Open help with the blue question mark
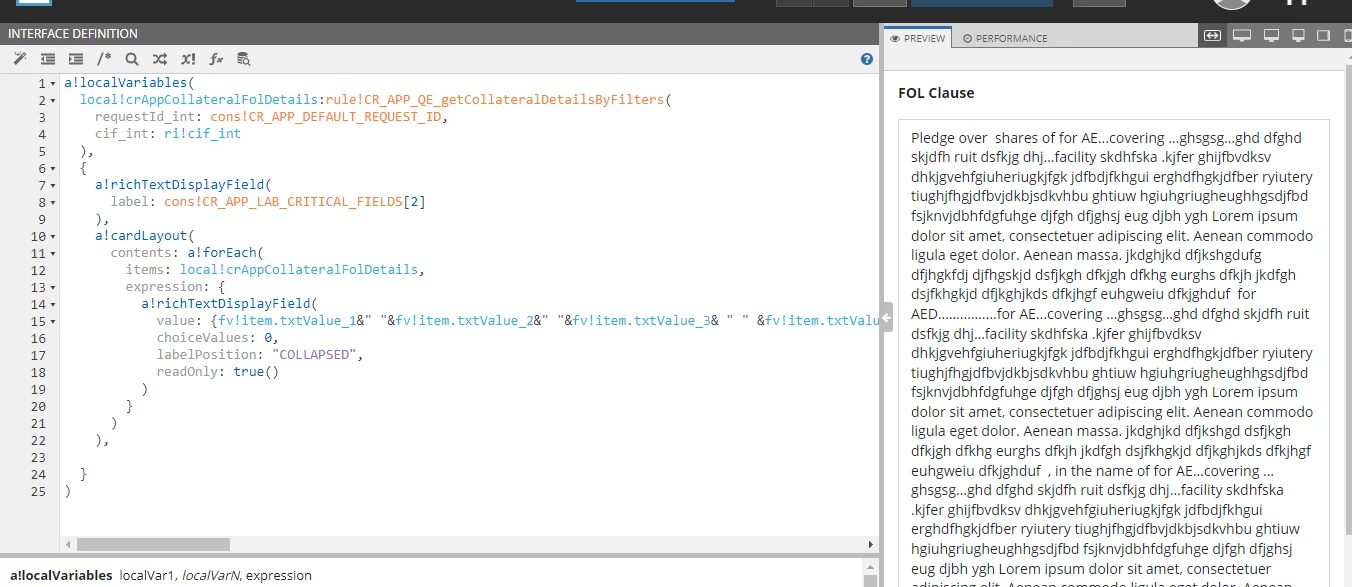1352x587 pixels. click(x=867, y=59)
